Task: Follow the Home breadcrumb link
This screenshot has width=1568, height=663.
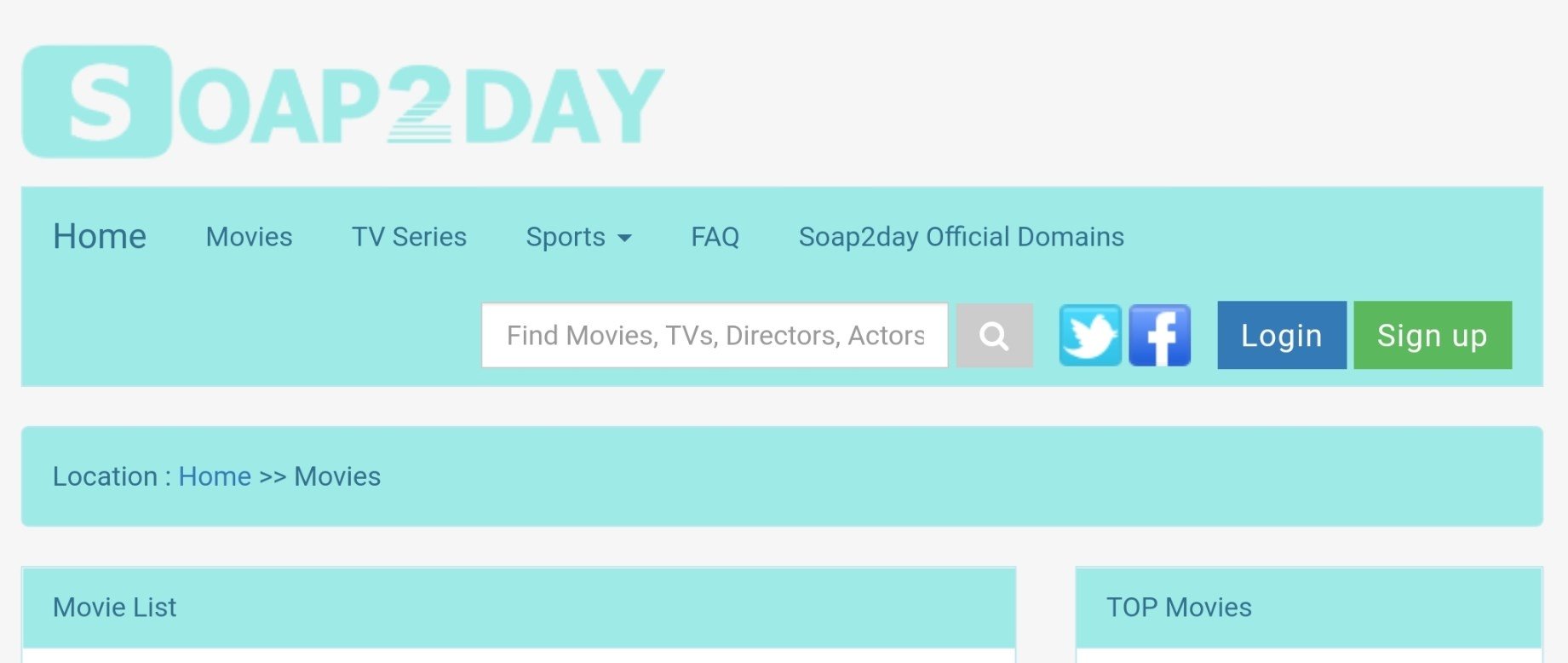Action: click(x=215, y=476)
